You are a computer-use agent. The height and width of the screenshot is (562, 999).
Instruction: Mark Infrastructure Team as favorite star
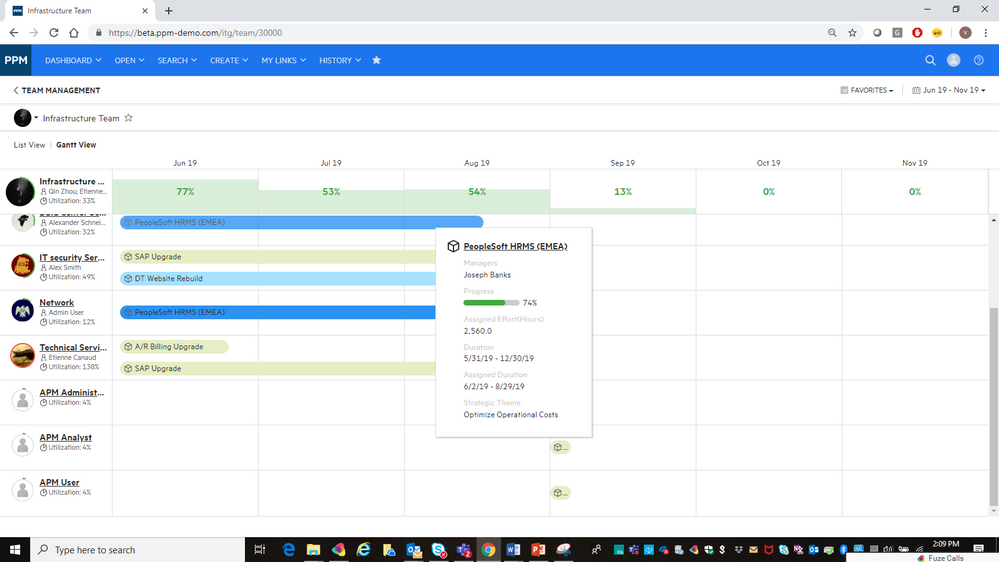click(x=128, y=118)
